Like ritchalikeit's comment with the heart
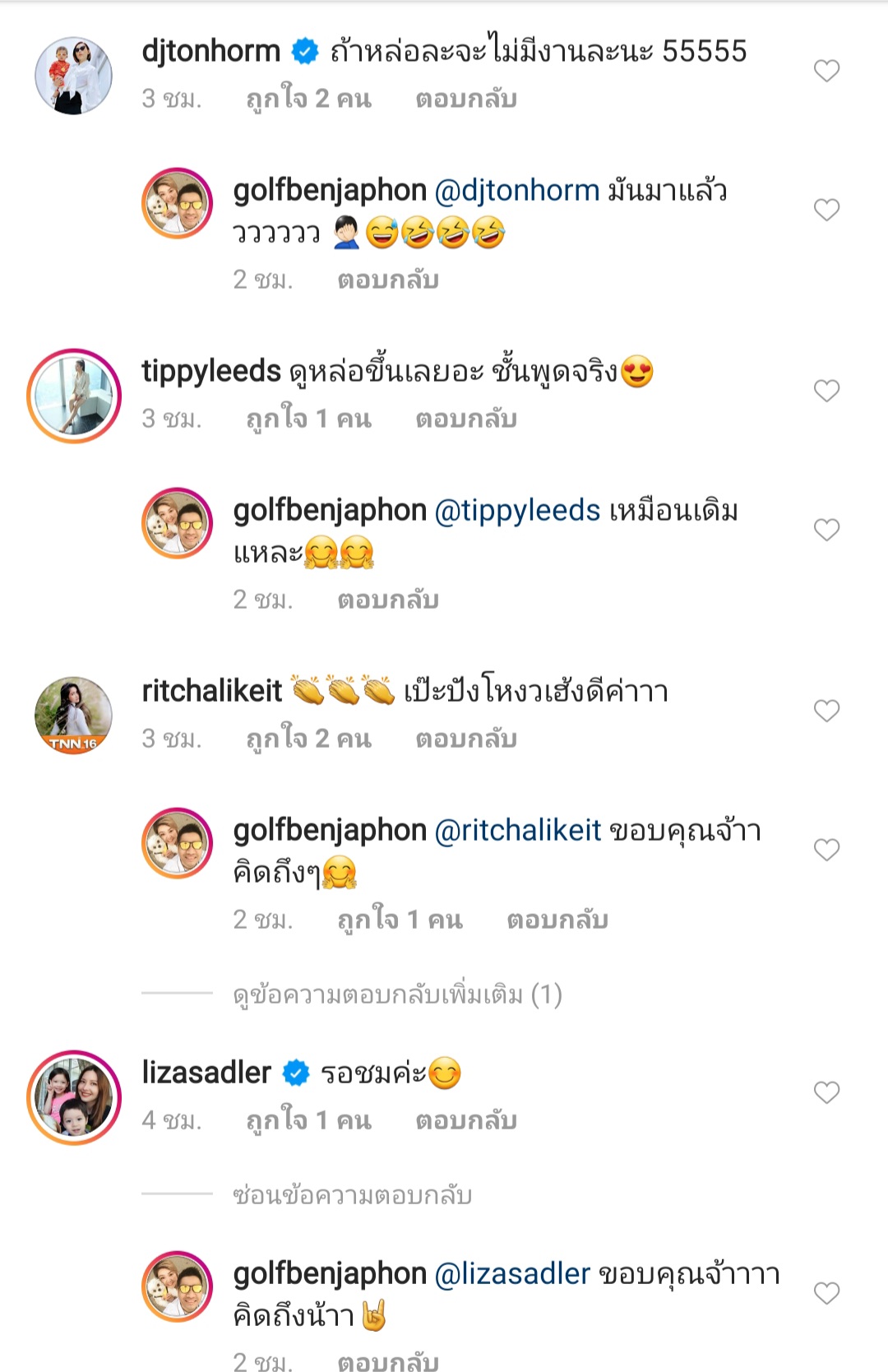Image resolution: width=888 pixels, height=1372 pixels. click(x=826, y=711)
